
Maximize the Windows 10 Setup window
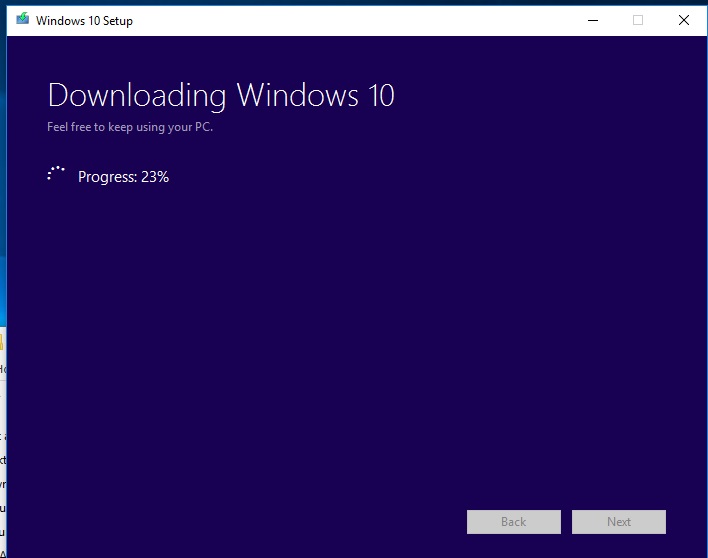tap(638, 20)
